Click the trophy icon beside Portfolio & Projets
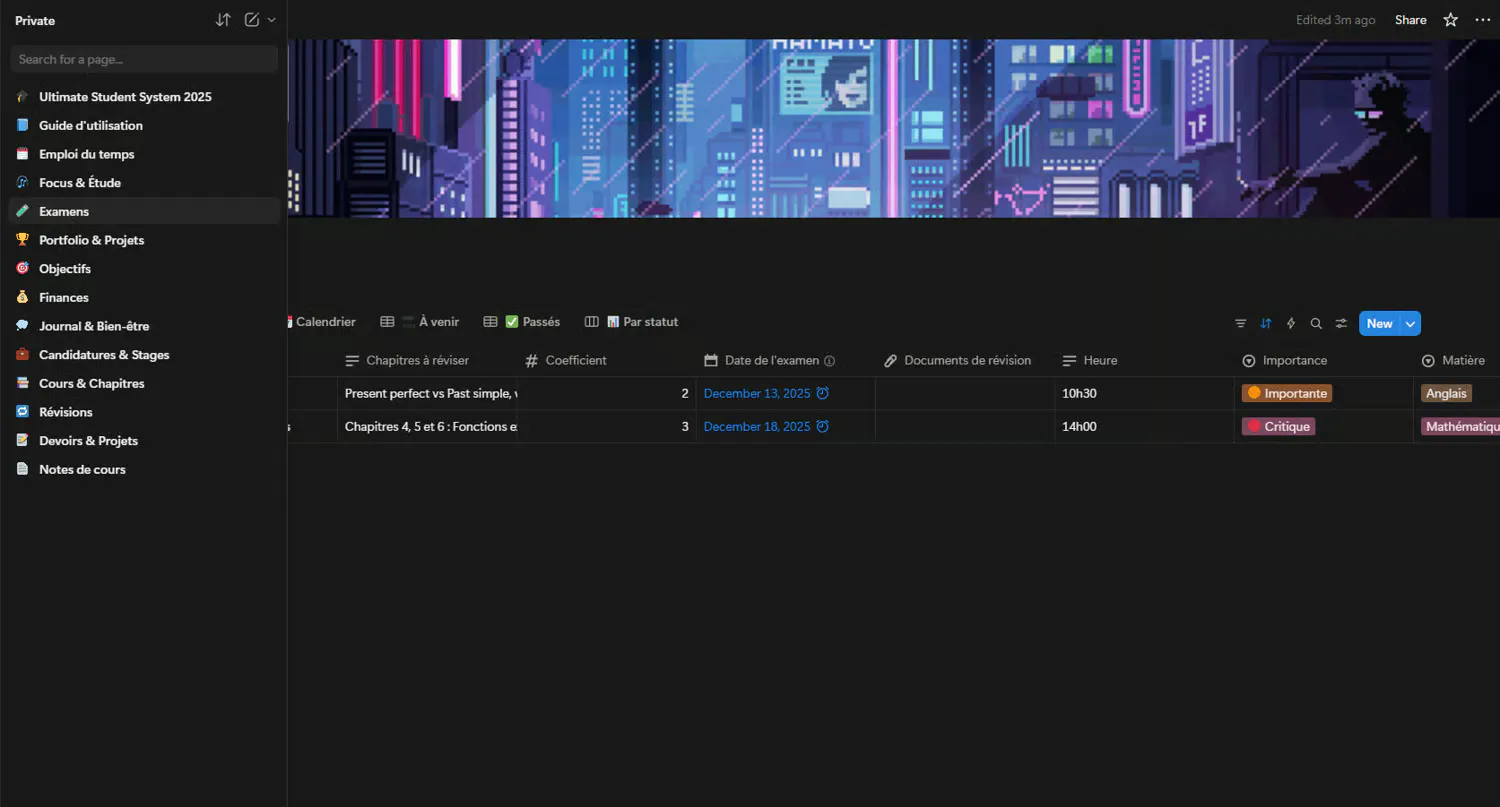This screenshot has height=807, width=1500. (22, 240)
